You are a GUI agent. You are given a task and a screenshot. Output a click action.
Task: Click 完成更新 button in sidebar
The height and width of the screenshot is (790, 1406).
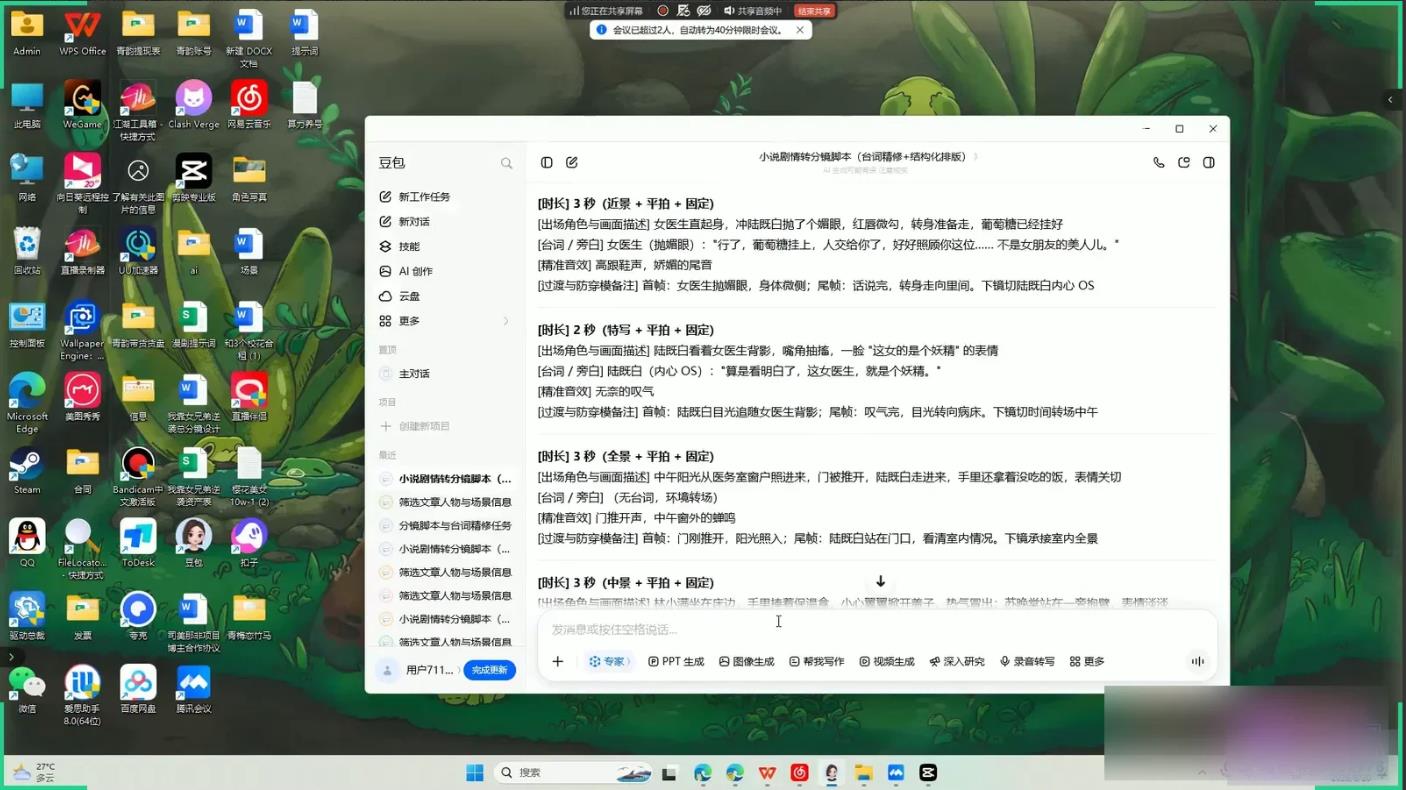point(490,670)
